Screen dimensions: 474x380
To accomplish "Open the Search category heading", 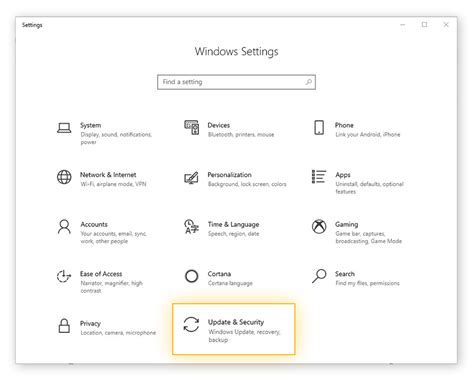I will tap(345, 274).
